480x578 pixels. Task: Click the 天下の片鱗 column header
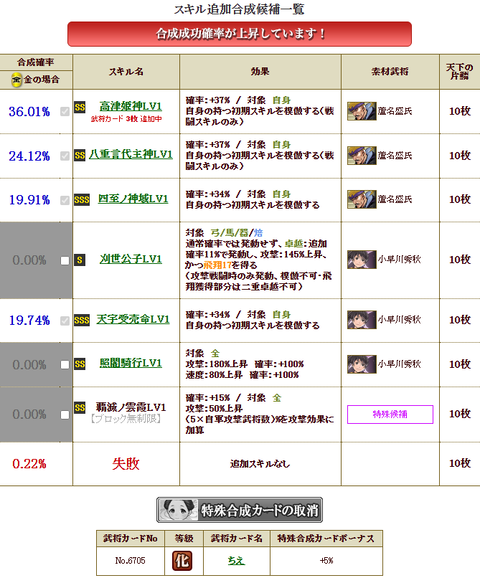pos(459,72)
